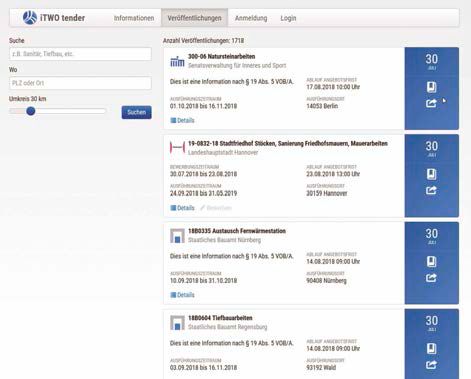
Task: Click the Senatsverwaltung Berlin logo
Action: point(177,61)
